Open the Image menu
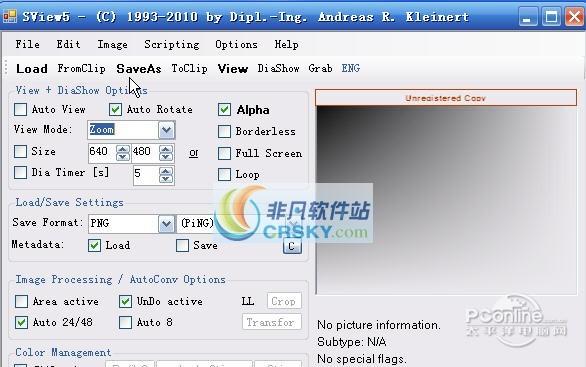 [112, 44]
